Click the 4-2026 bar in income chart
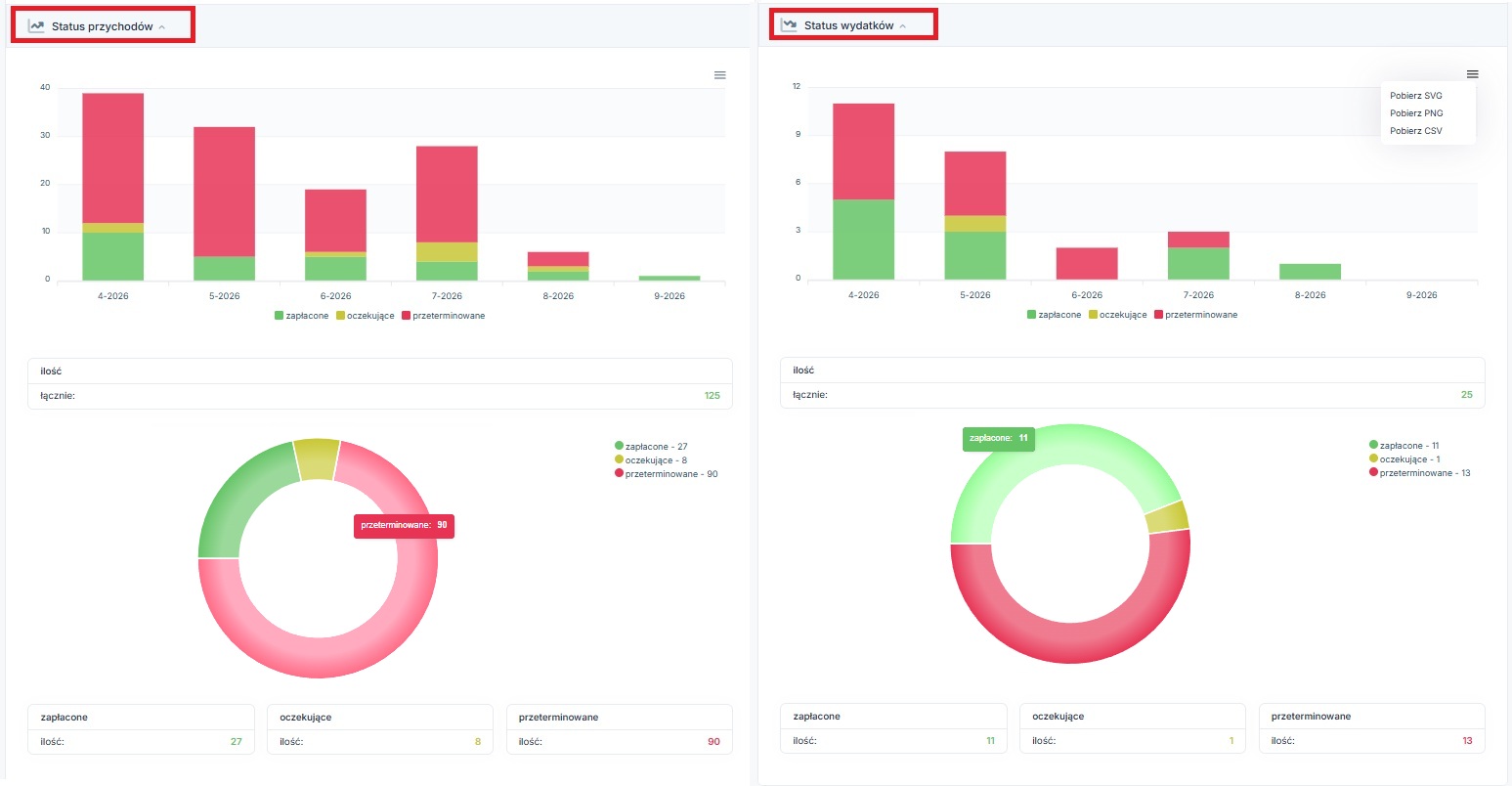 coord(112,187)
